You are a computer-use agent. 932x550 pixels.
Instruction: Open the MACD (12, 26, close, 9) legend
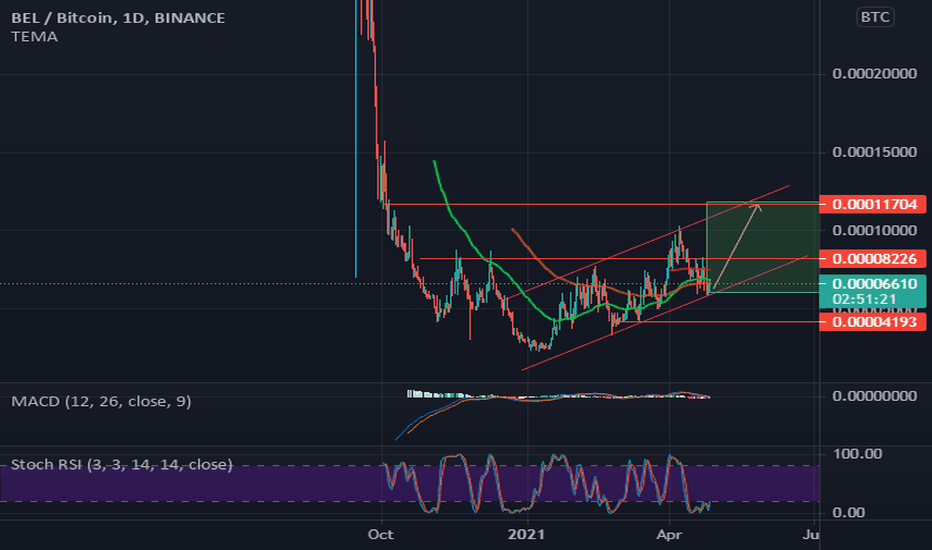click(101, 401)
